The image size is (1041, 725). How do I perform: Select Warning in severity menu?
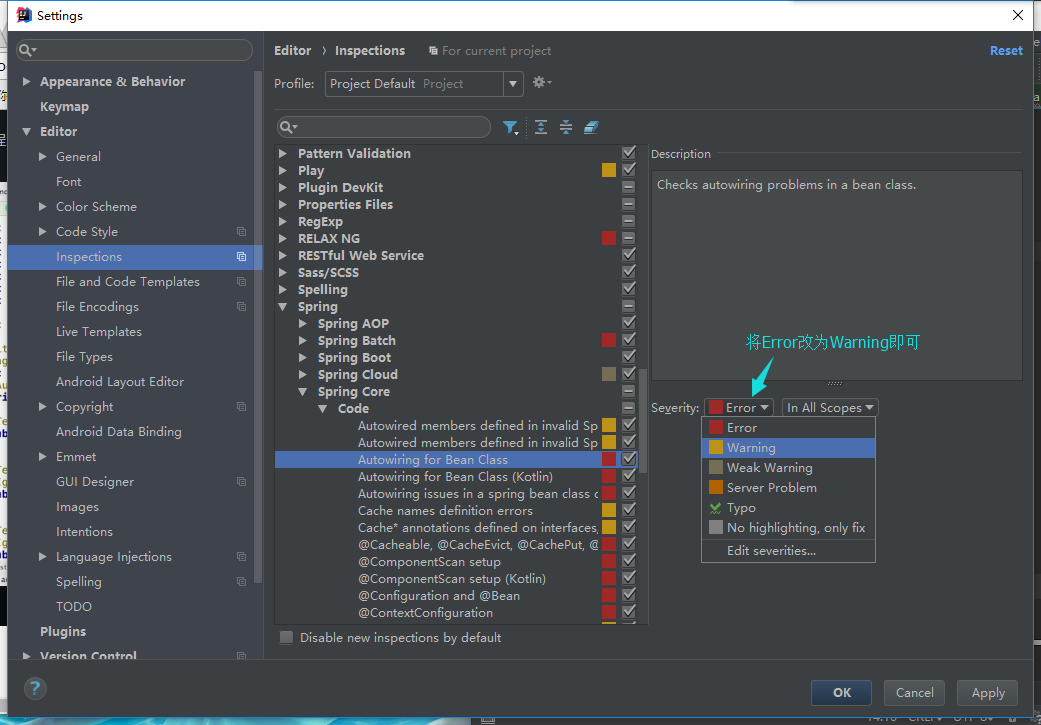[x=789, y=447]
